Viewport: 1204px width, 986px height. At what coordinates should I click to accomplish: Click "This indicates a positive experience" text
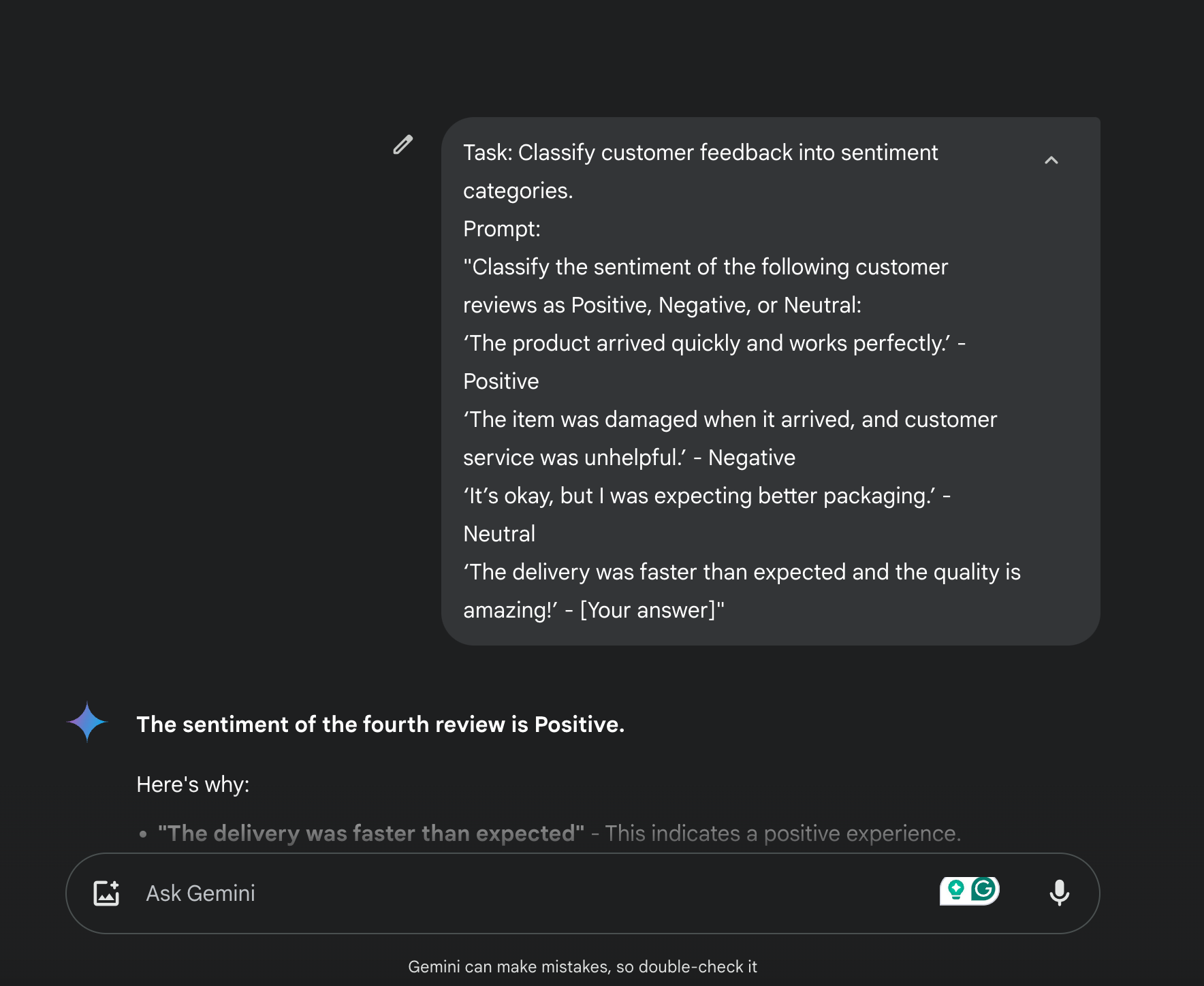point(782,833)
